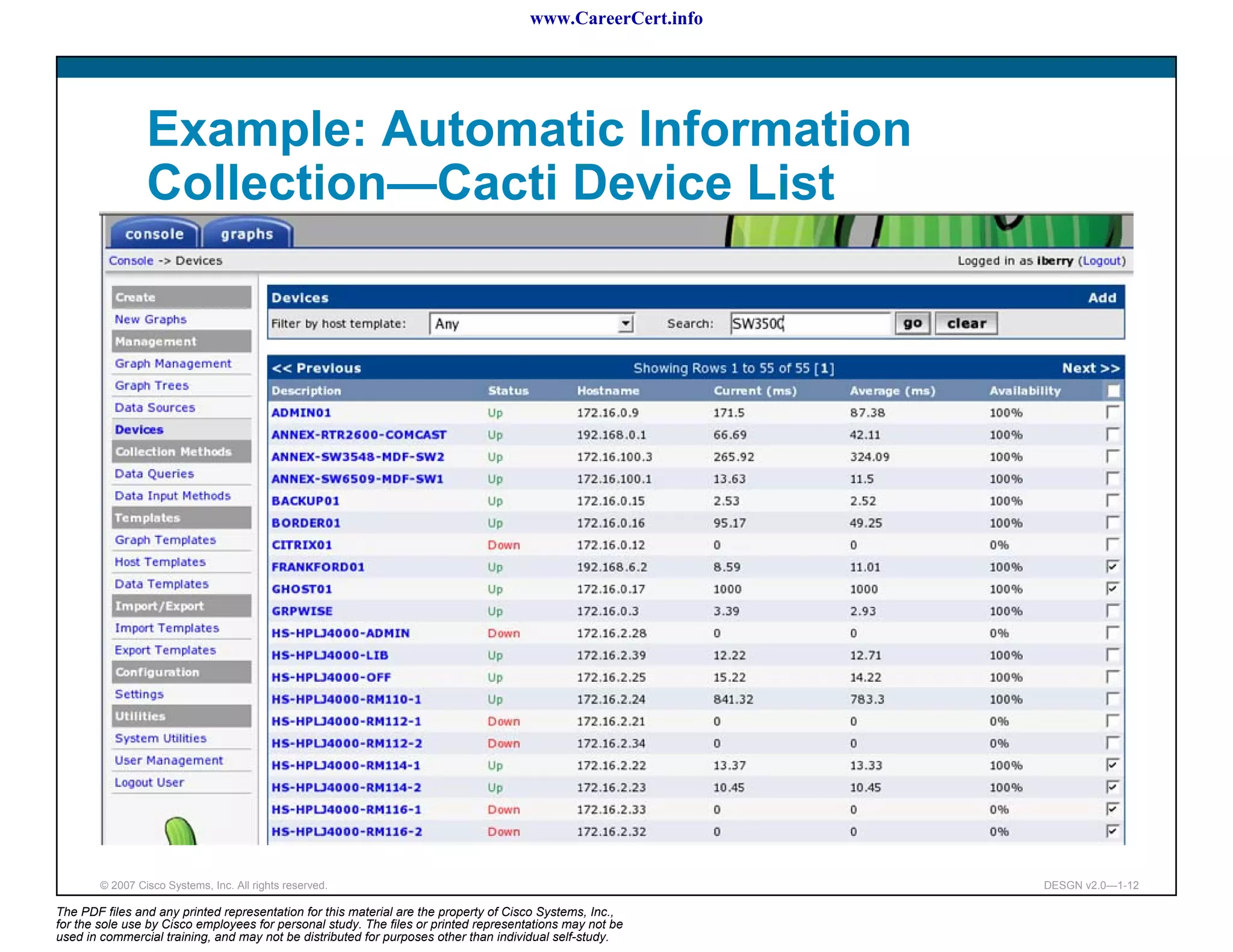Viewport: 1233px width, 952px height.
Task: Open Data Templates in the sidebar
Action: coord(161,584)
